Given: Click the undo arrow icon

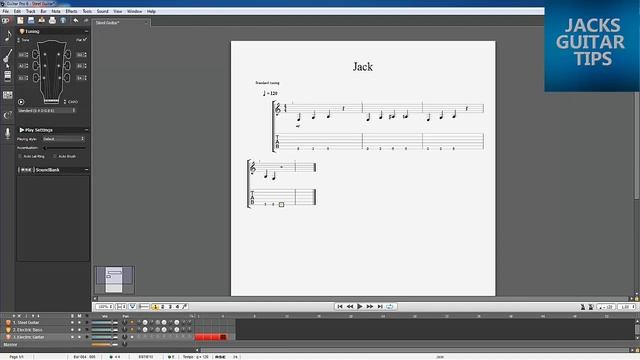Looking at the screenshot, I should coord(76,20).
